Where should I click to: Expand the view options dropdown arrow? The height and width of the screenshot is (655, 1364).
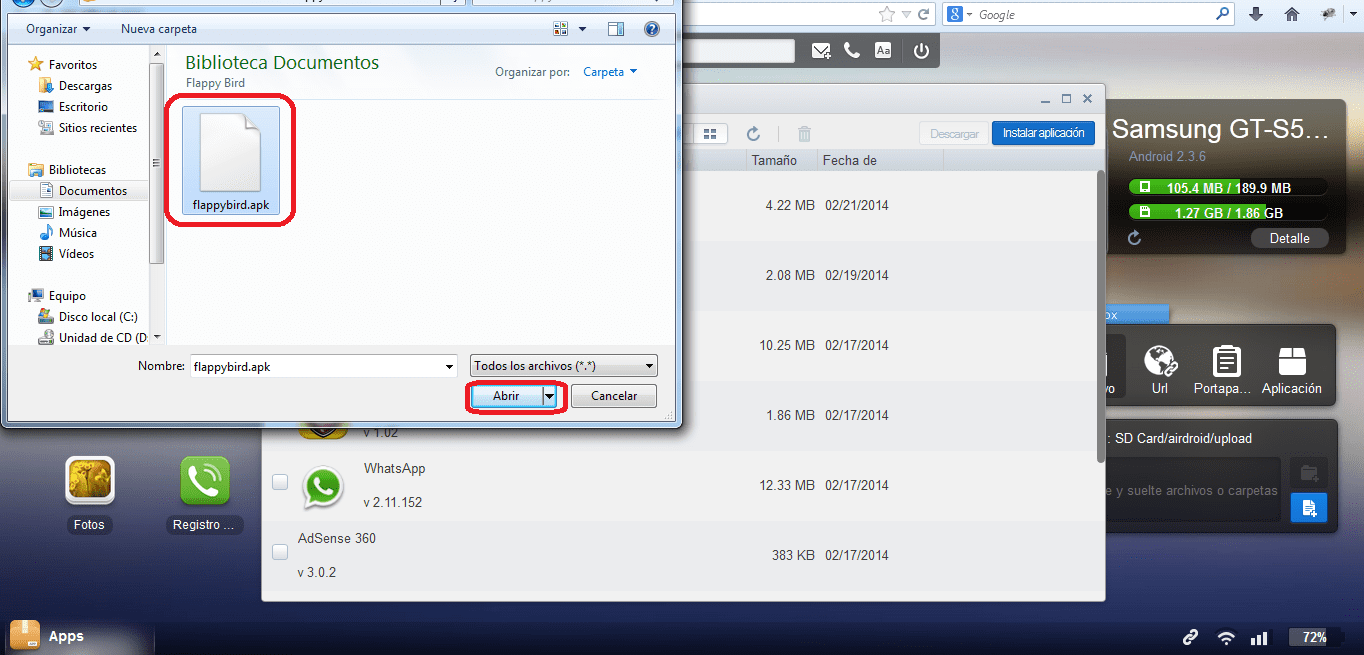coord(581,29)
